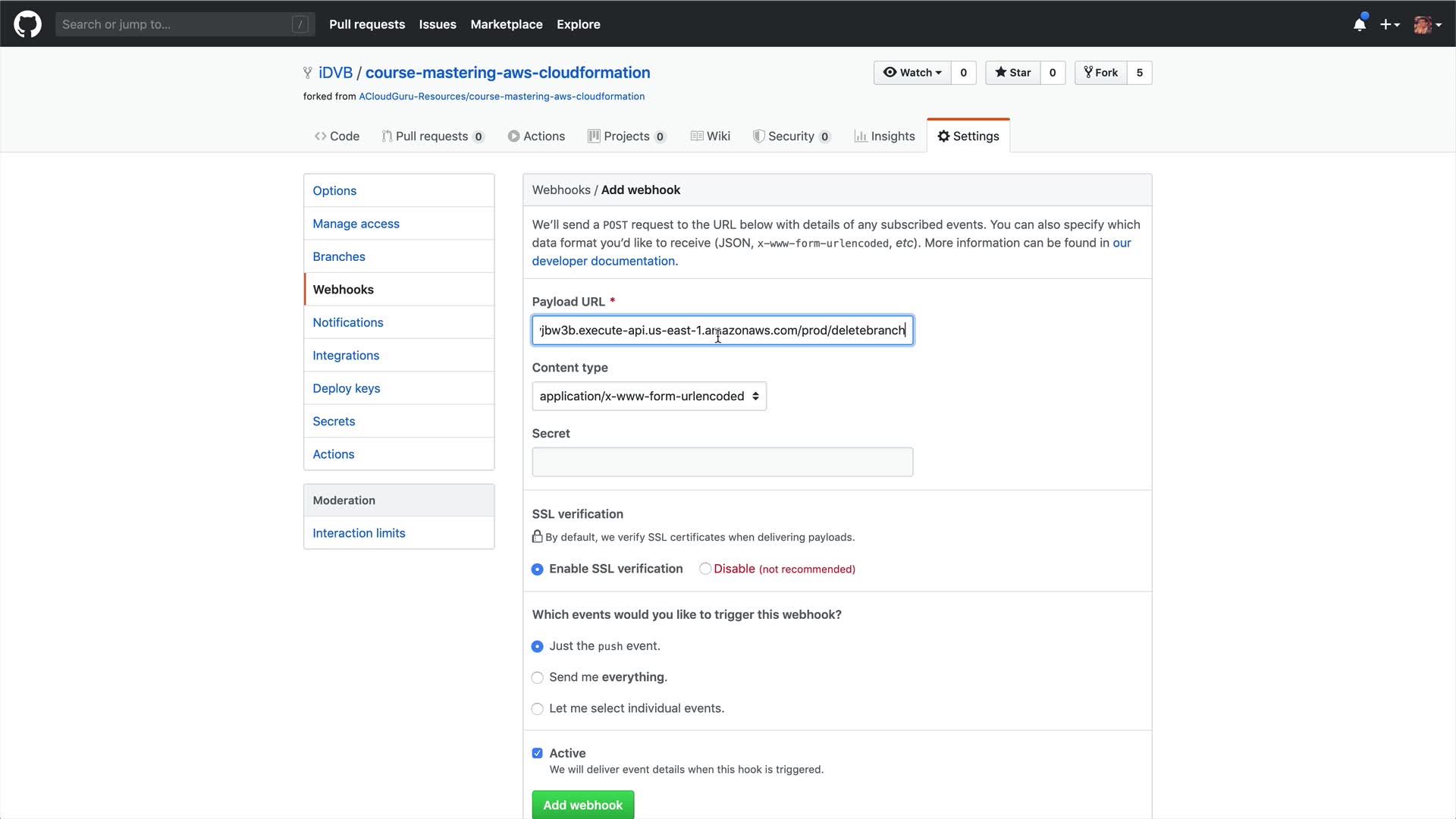Uncheck the Active checkbox
Viewport: 1456px width, 819px height.
click(x=538, y=754)
